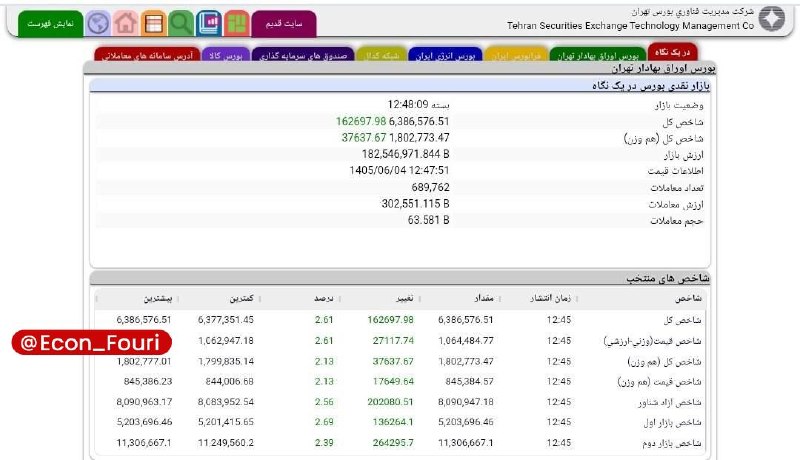Click the percent 2.56 in شاخص آزاد شناور row
Viewport: 800px width, 460px height.
coord(324,402)
